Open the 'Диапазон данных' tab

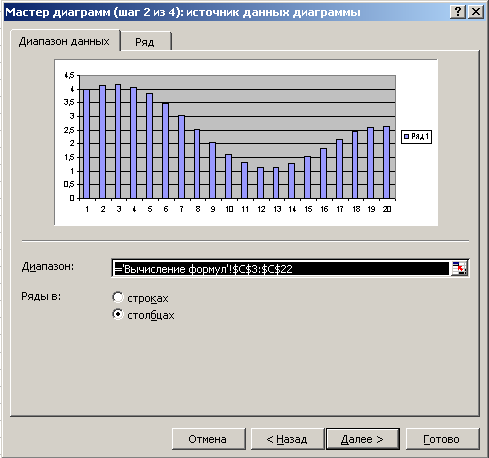pyautogui.click(x=65, y=41)
